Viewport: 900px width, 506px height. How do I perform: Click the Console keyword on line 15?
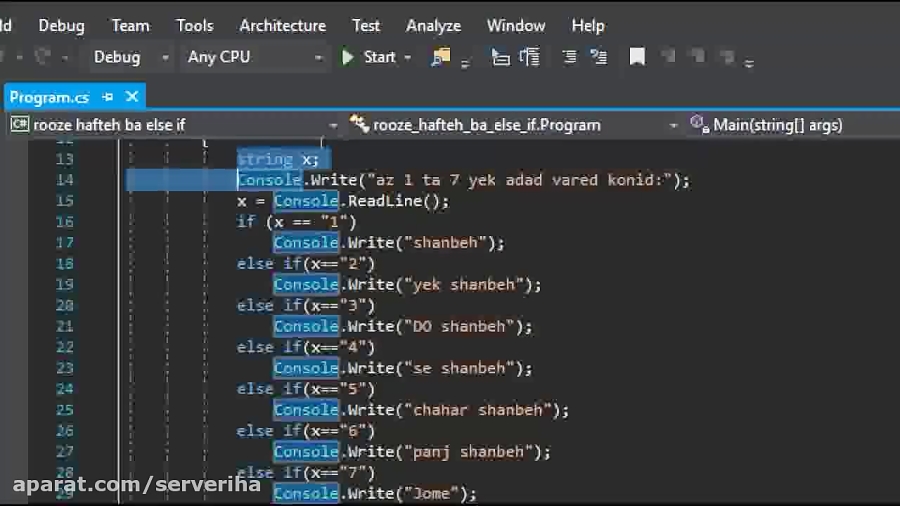click(306, 201)
